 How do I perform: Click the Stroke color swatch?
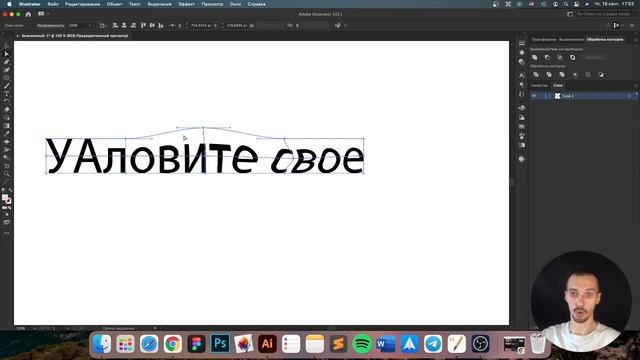pyautogui.click(x=9, y=201)
